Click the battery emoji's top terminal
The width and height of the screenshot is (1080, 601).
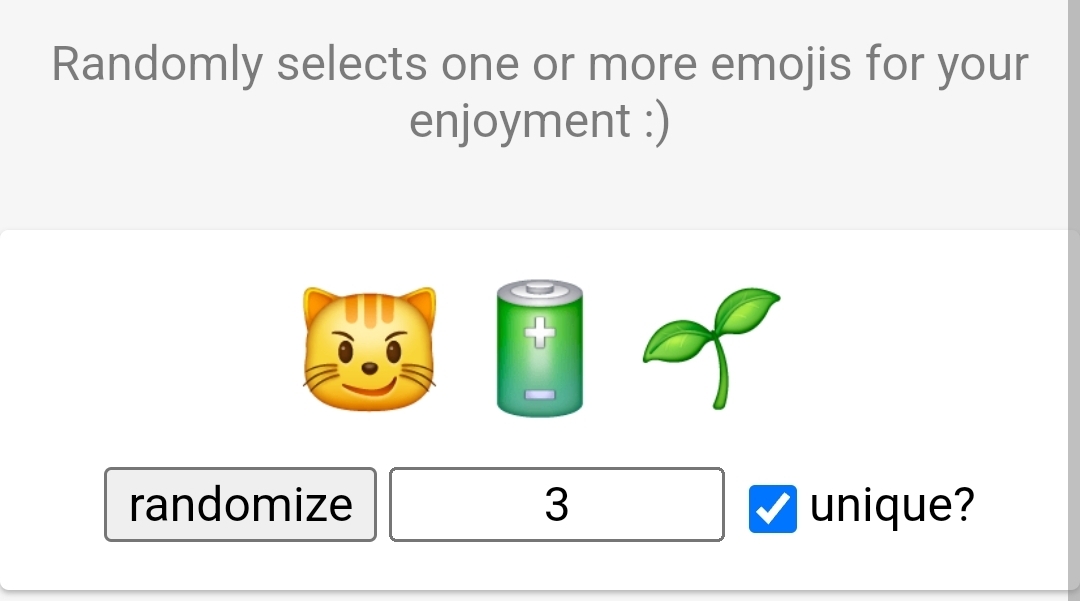(x=540, y=288)
